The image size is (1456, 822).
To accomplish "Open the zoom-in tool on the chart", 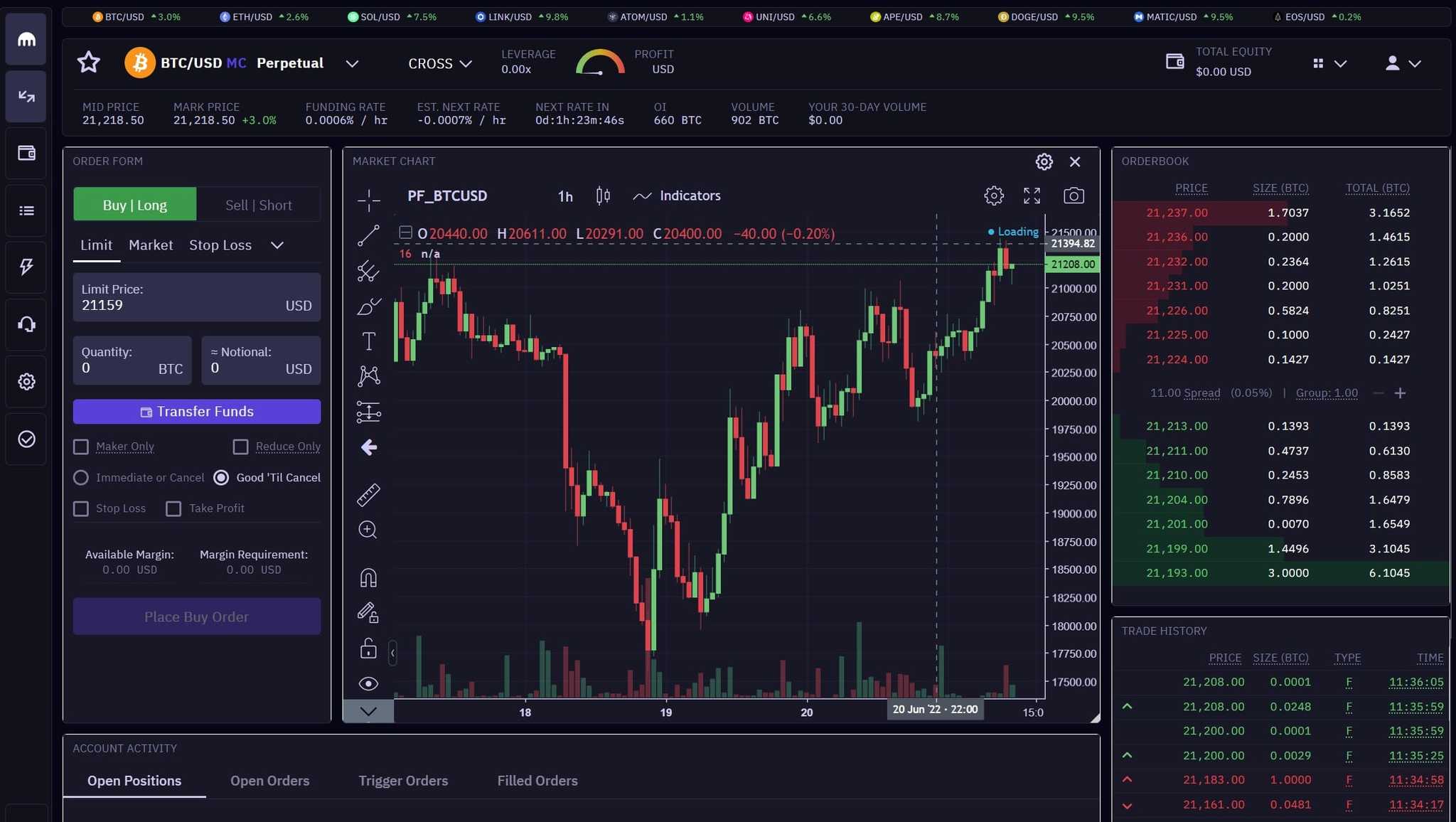I will coord(368,530).
